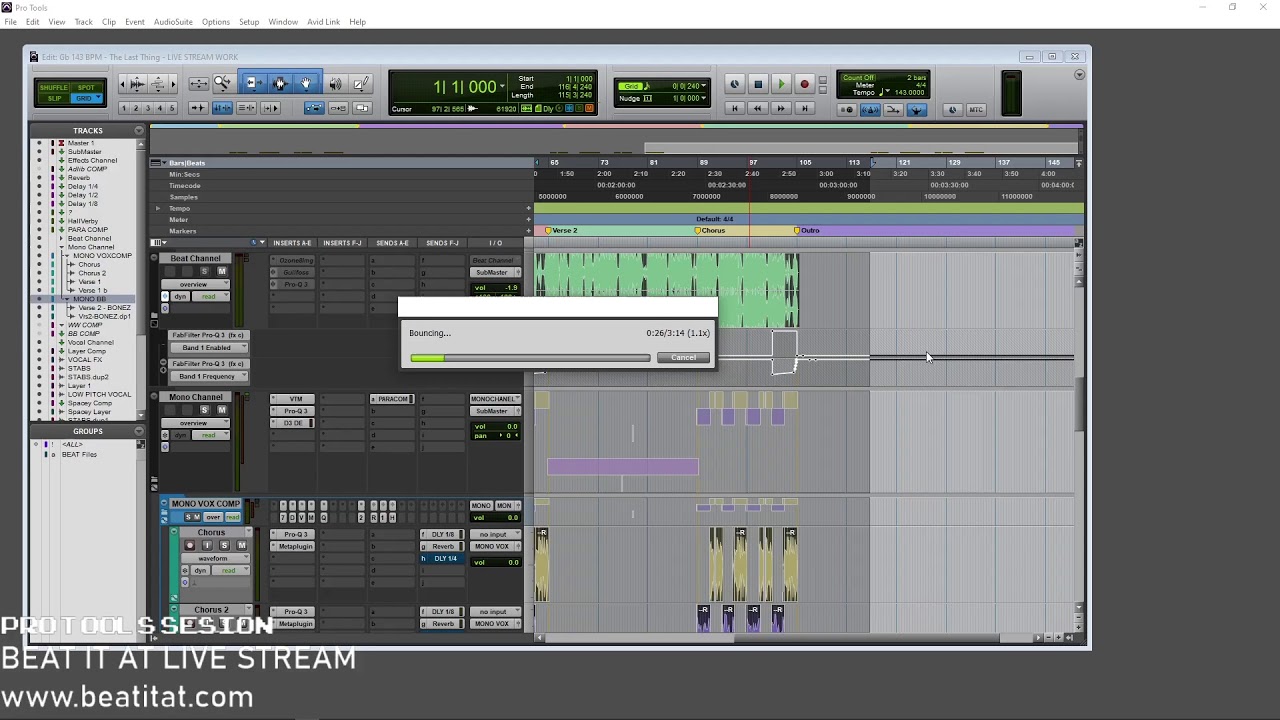Select the Zoomer tool in the toolbar
Image resolution: width=1280 pixels, height=720 pixels.
point(222,83)
